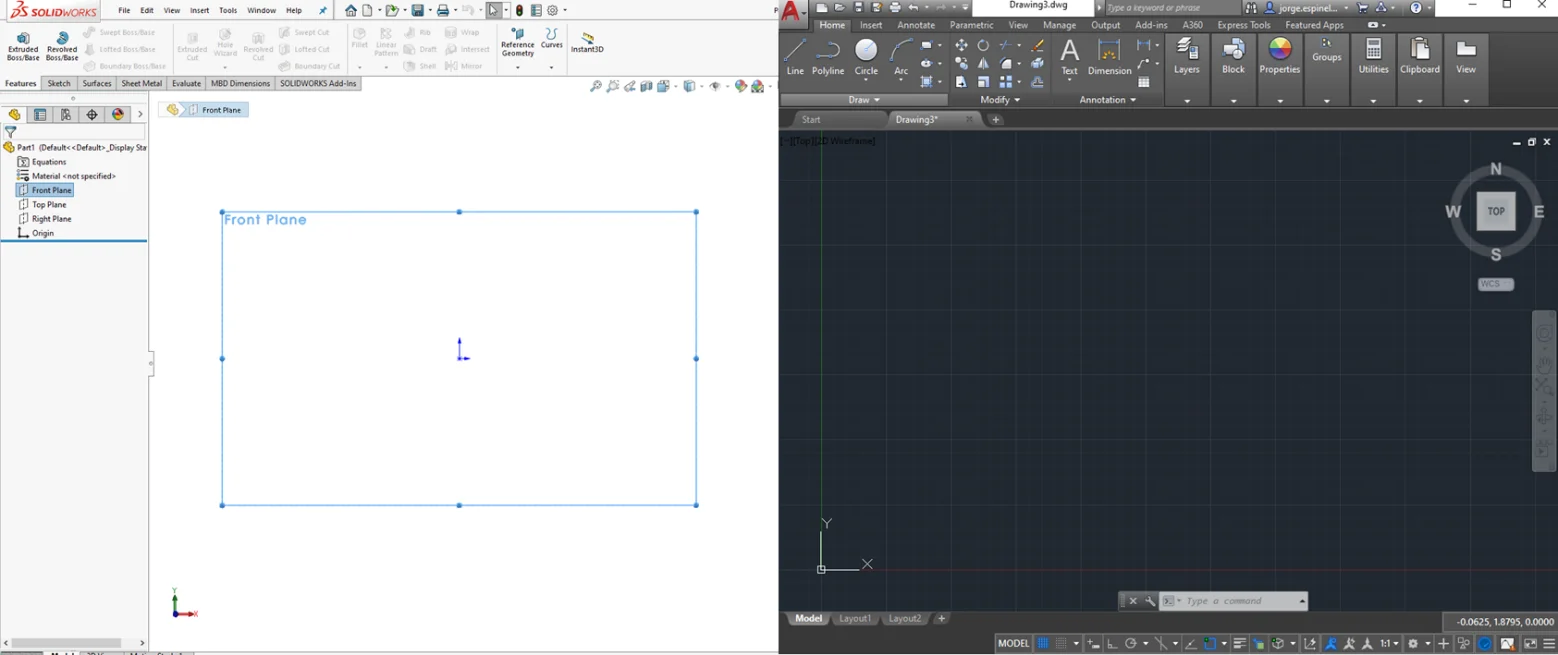Toggle lineweight display in AutoCAD status bar
The width and height of the screenshot is (1558, 655).
point(1240,643)
